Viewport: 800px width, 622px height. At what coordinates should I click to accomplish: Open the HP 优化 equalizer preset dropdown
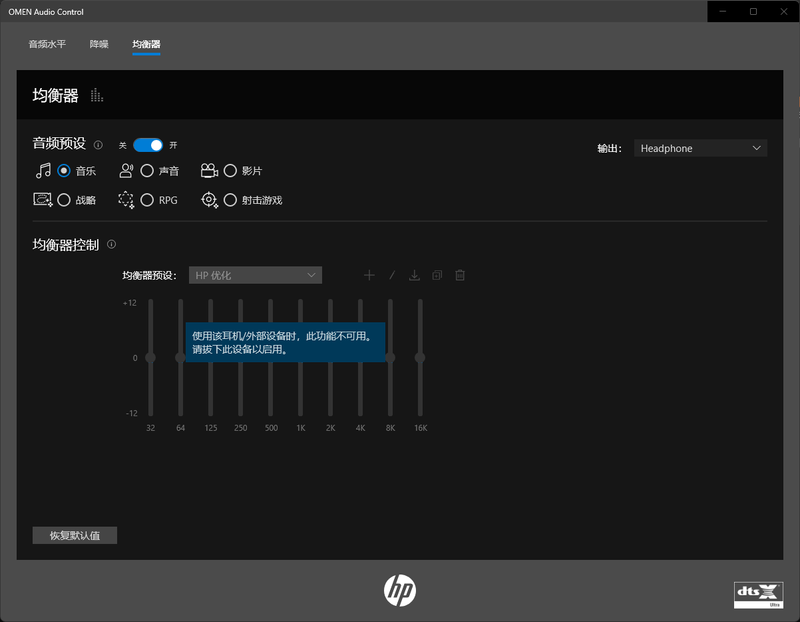255,276
